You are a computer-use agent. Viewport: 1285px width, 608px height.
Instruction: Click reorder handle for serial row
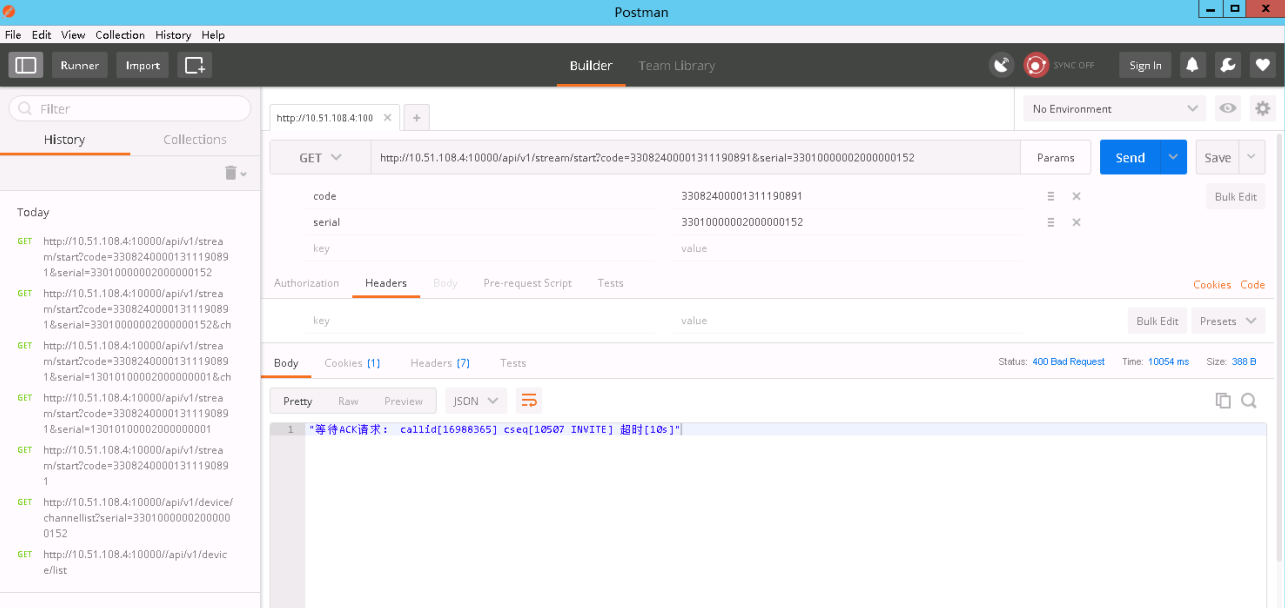(1051, 222)
